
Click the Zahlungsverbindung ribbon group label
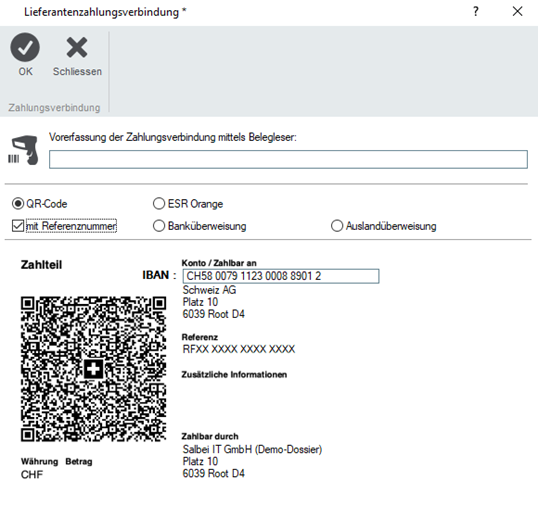54,108
